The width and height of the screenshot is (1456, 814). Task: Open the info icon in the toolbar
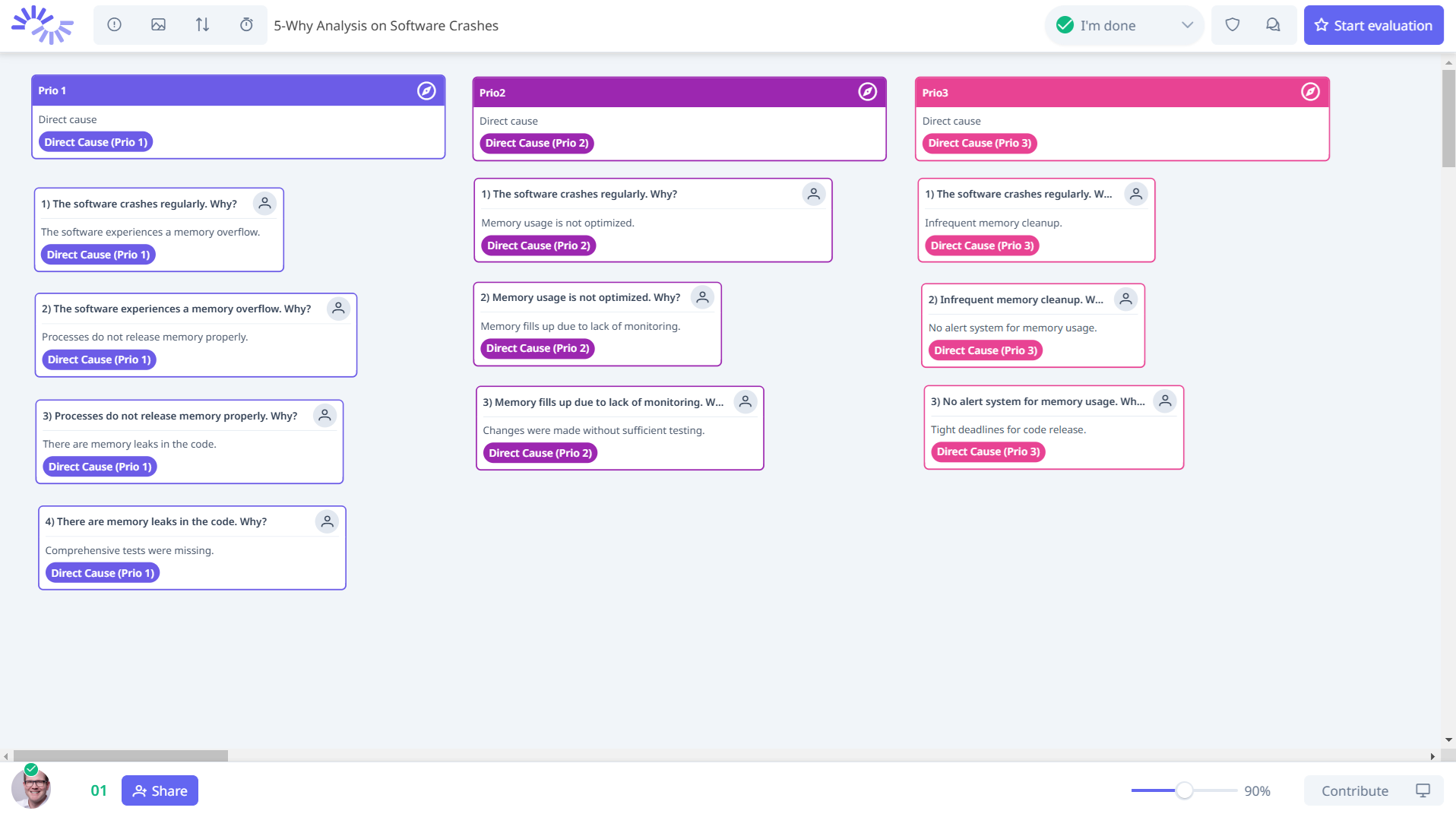tap(114, 25)
